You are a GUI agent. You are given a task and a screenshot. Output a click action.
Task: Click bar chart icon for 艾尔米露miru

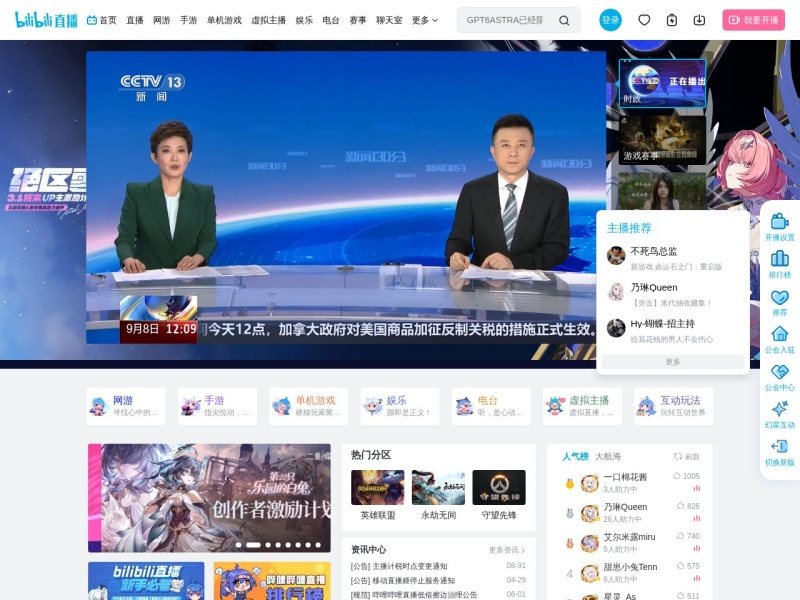[x=696, y=548]
